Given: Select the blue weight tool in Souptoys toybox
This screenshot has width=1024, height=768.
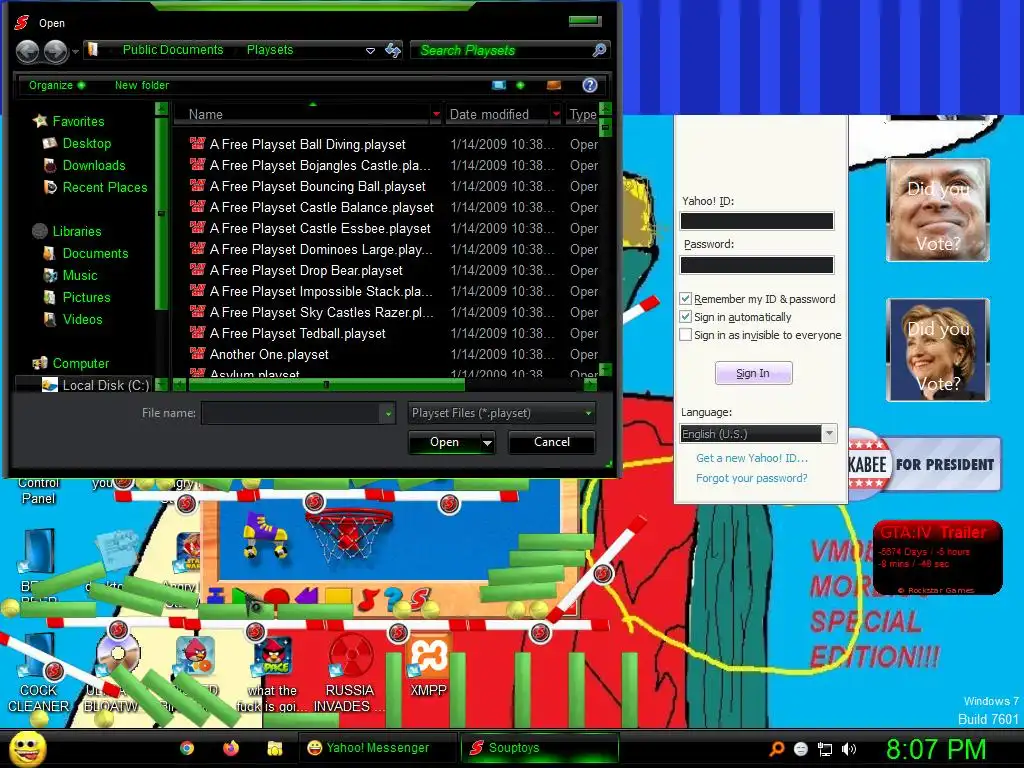Looking at the screenshot, I should coord(216,595).
